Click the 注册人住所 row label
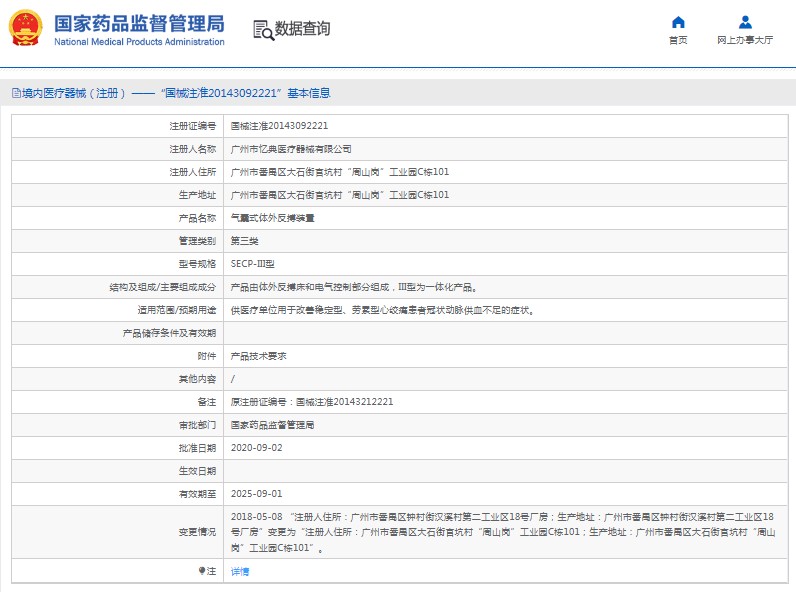Viewport: 796px width, 592px height. 192,172
